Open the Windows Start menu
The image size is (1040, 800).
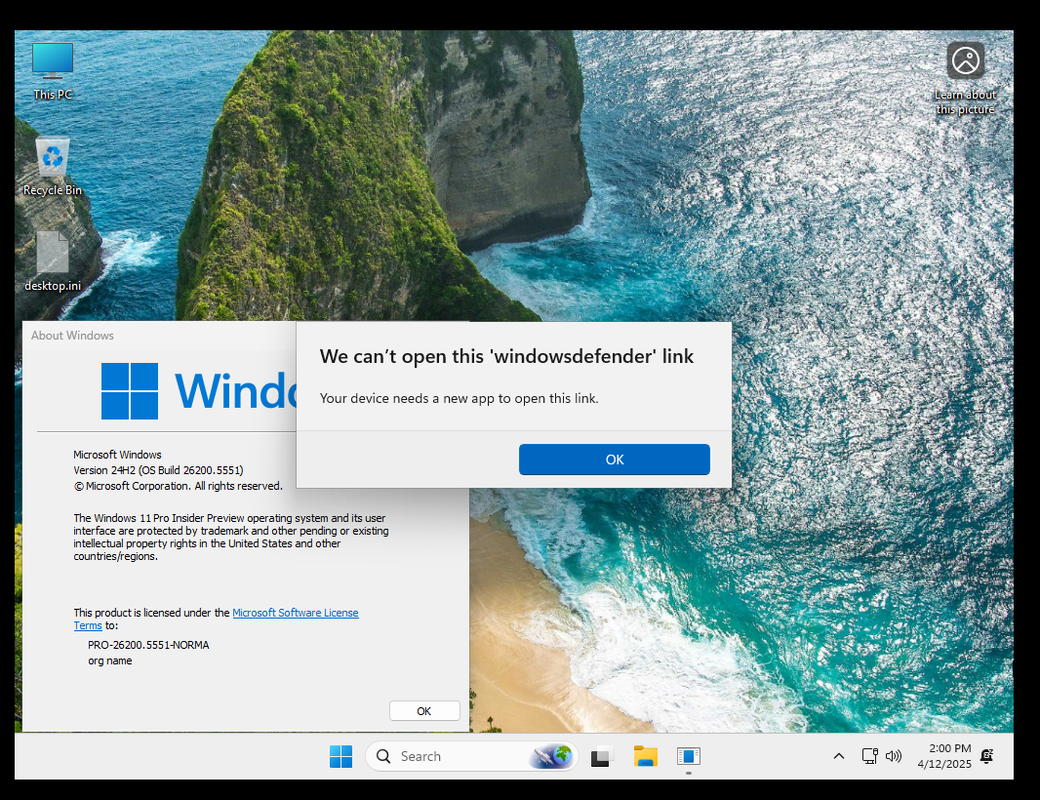(x=341, y=756)
